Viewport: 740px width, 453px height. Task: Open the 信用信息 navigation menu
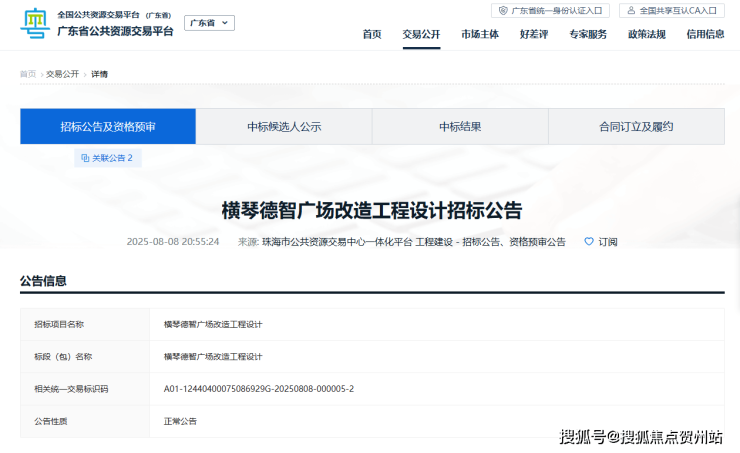point(705,34)
